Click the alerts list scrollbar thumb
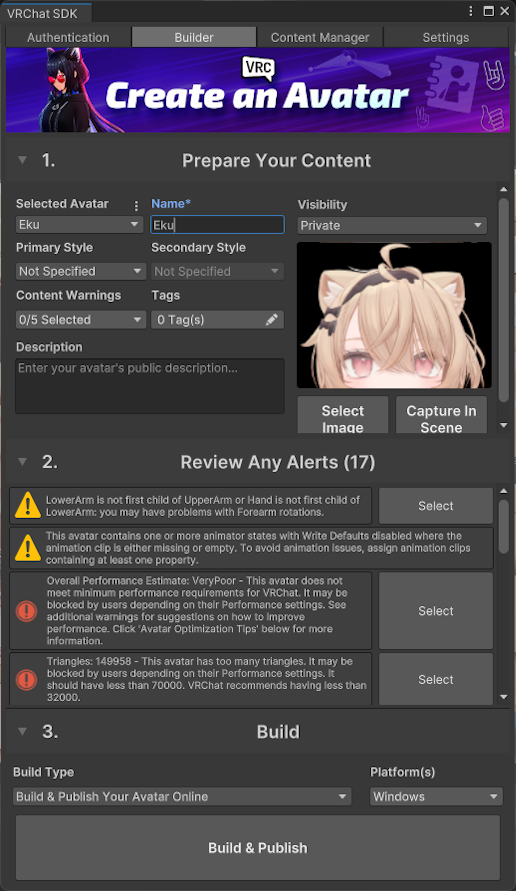This screenshot has height=891, width=516. [503, 526]
